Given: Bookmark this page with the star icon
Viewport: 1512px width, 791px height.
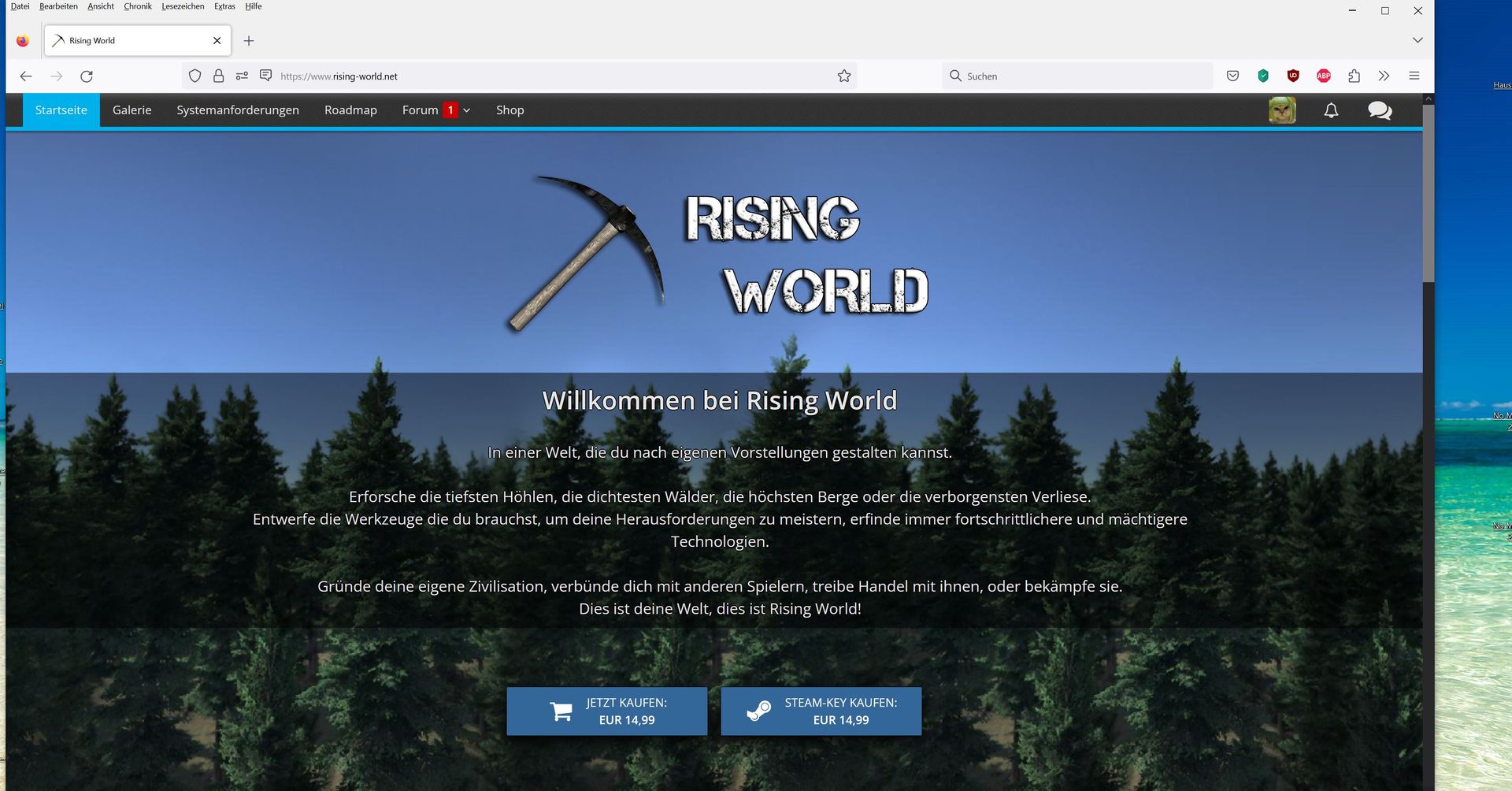Looking at the screenshot, I should tap(844, 76).
